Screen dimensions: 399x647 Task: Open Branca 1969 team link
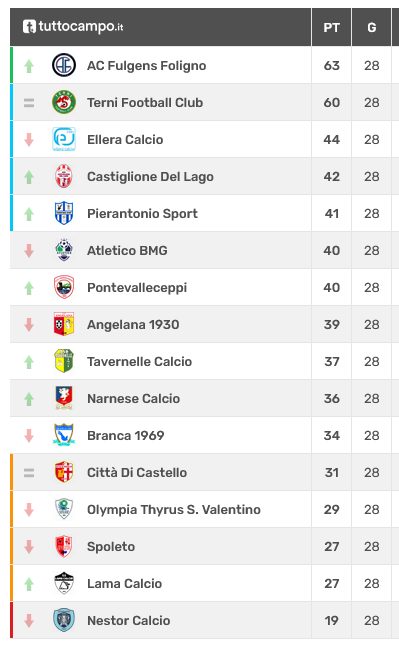tap(126, 435)
